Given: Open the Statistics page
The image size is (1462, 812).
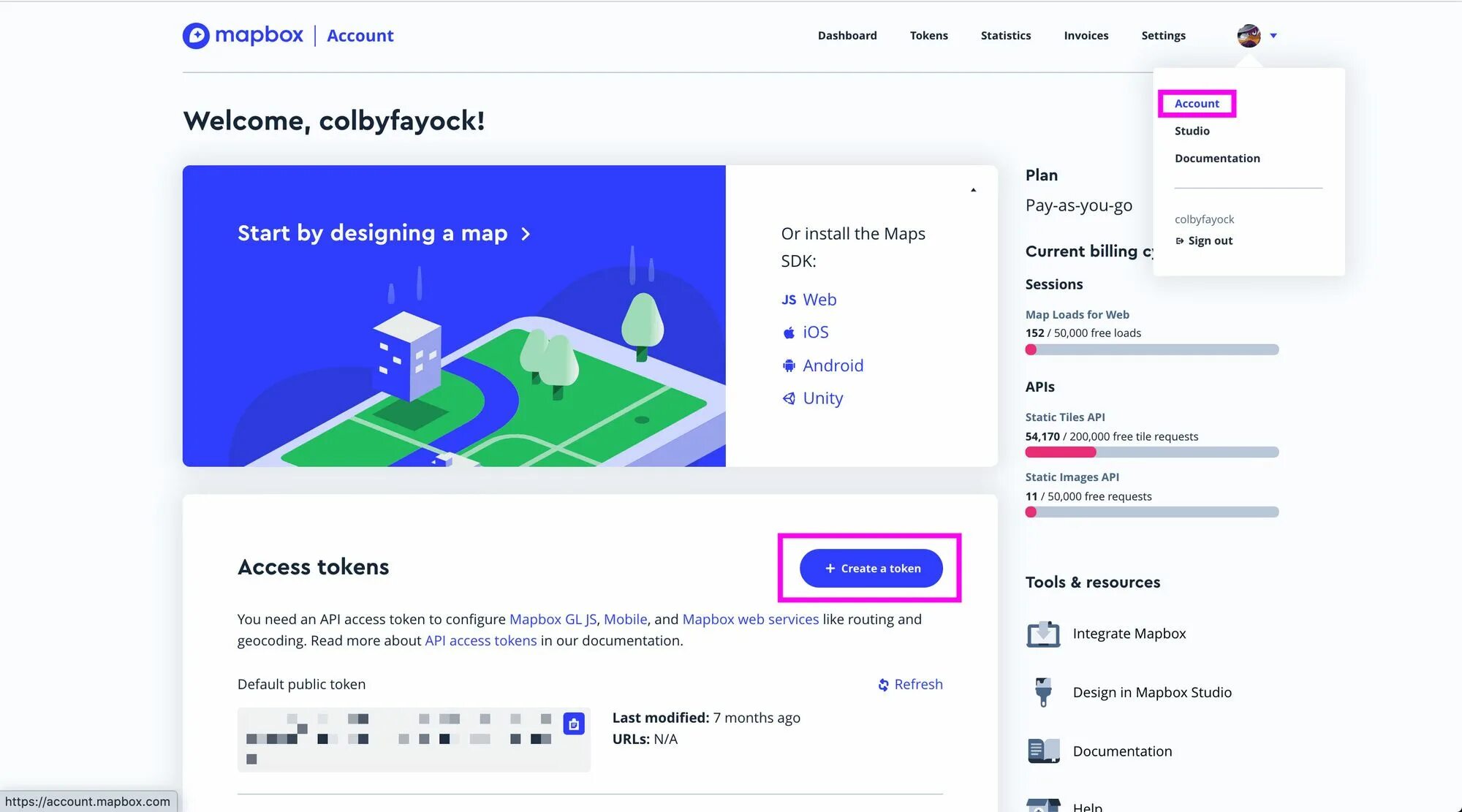Looking at the screenshot, I should click(x=1005, y=35).
